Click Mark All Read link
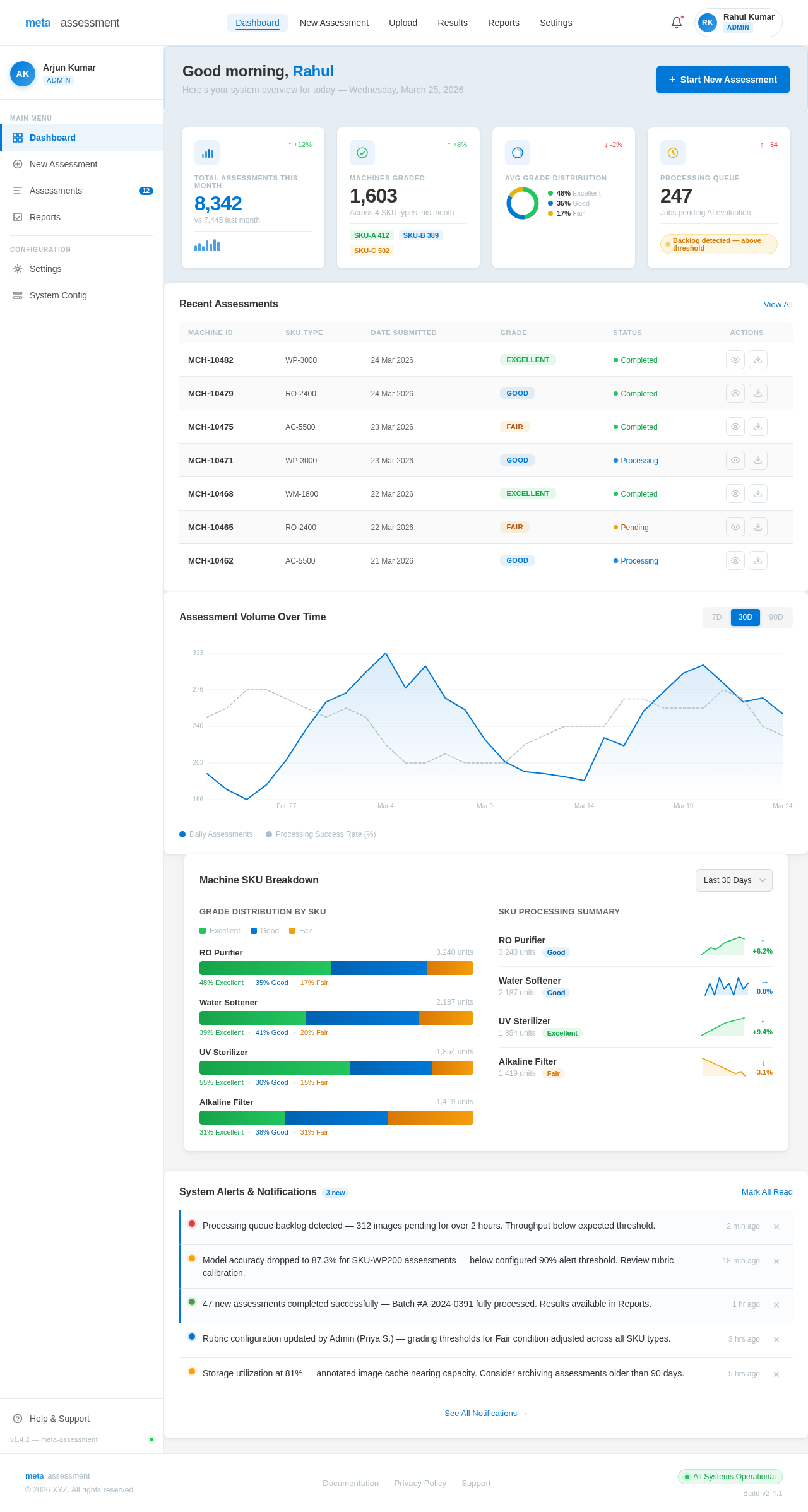Image resolution: width=808 pixels, height=1512 pixels. tap(767, 1192)
